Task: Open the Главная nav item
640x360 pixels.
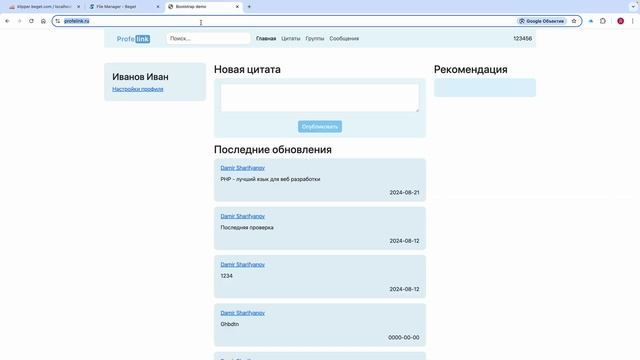Action: click(x=266, y=38)
